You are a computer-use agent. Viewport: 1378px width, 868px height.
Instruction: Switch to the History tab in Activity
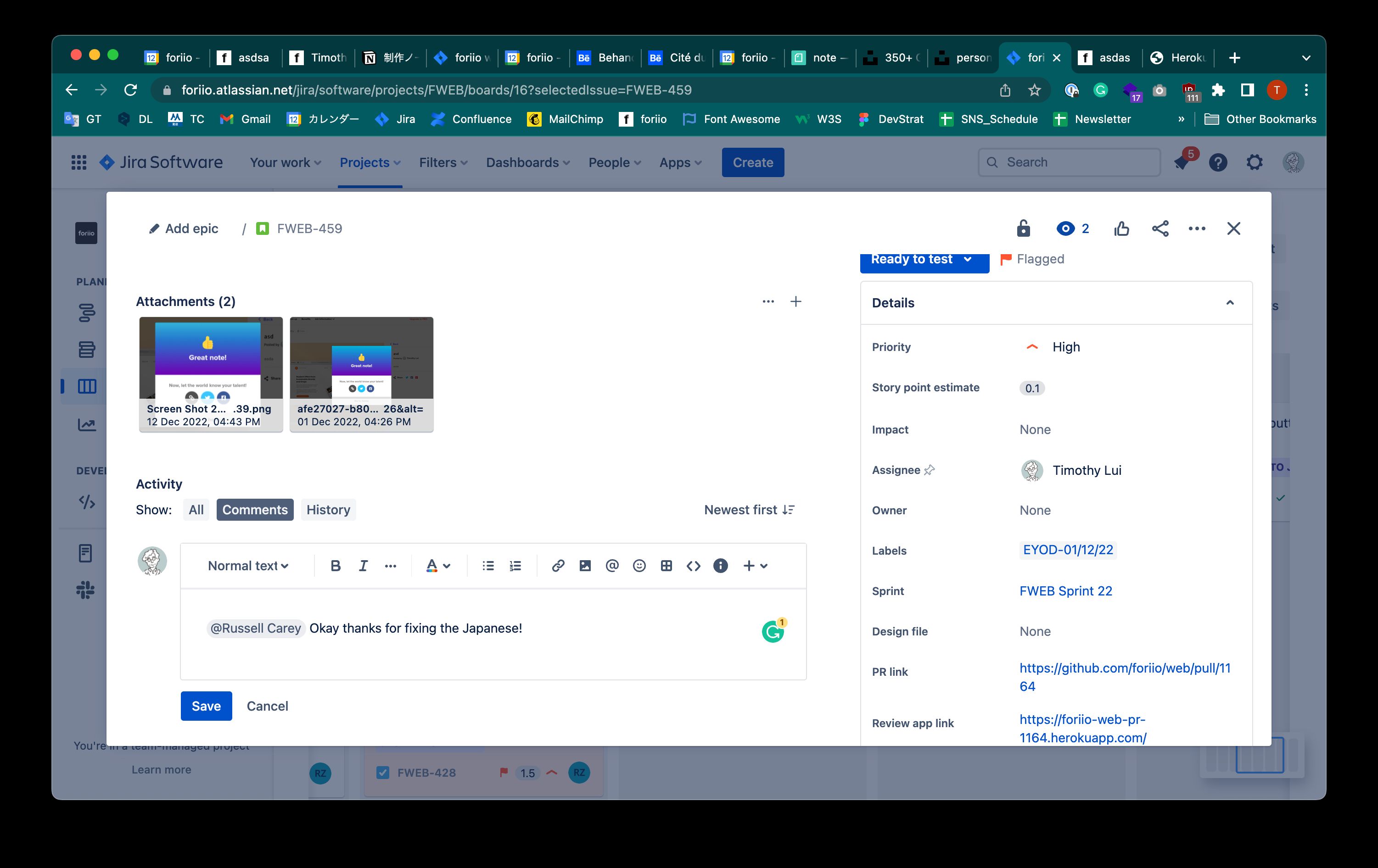pyautogui.click(x=328, y=510)
